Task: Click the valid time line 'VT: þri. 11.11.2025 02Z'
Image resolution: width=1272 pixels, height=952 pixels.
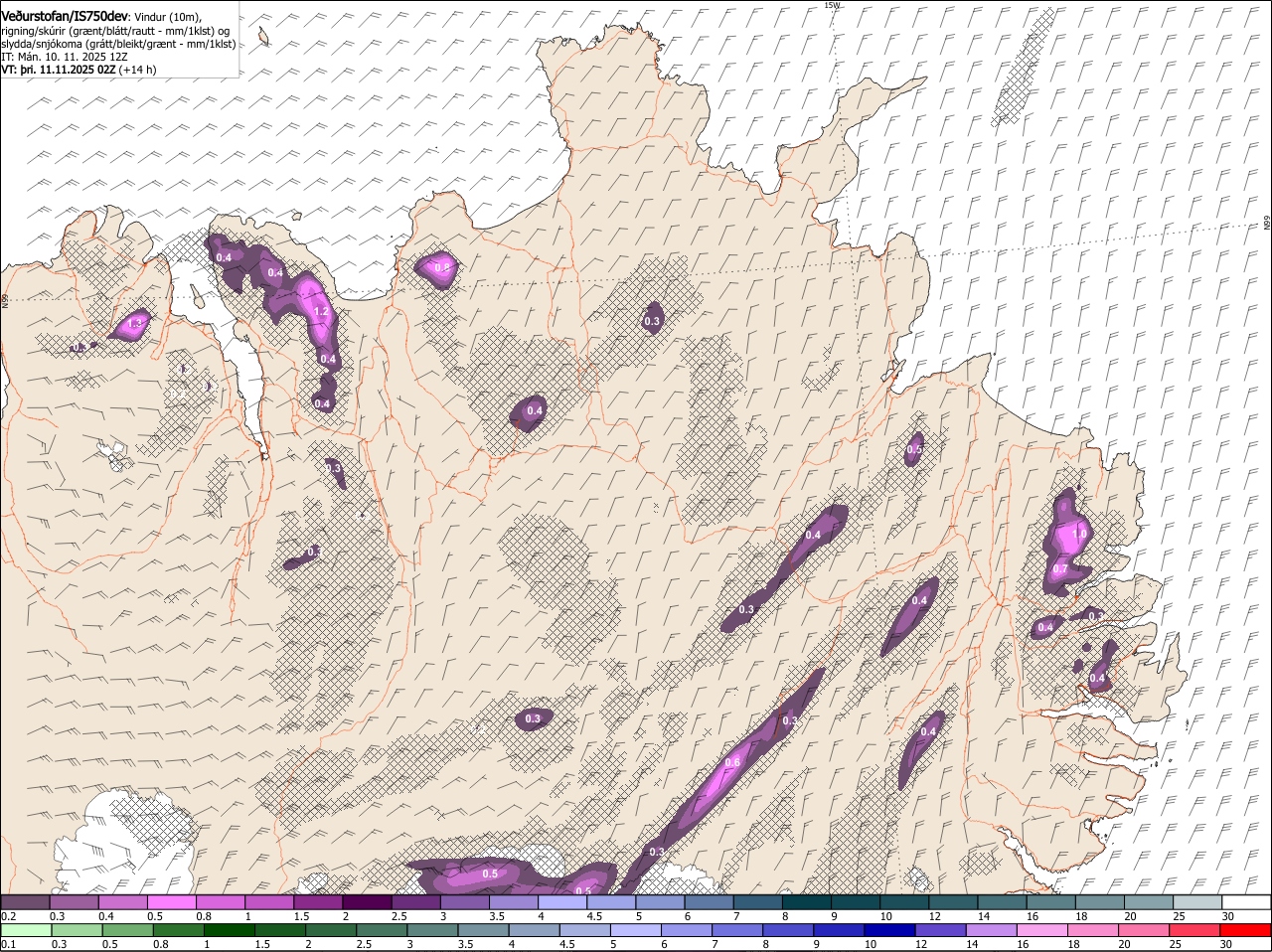Action: click(60, 71)
